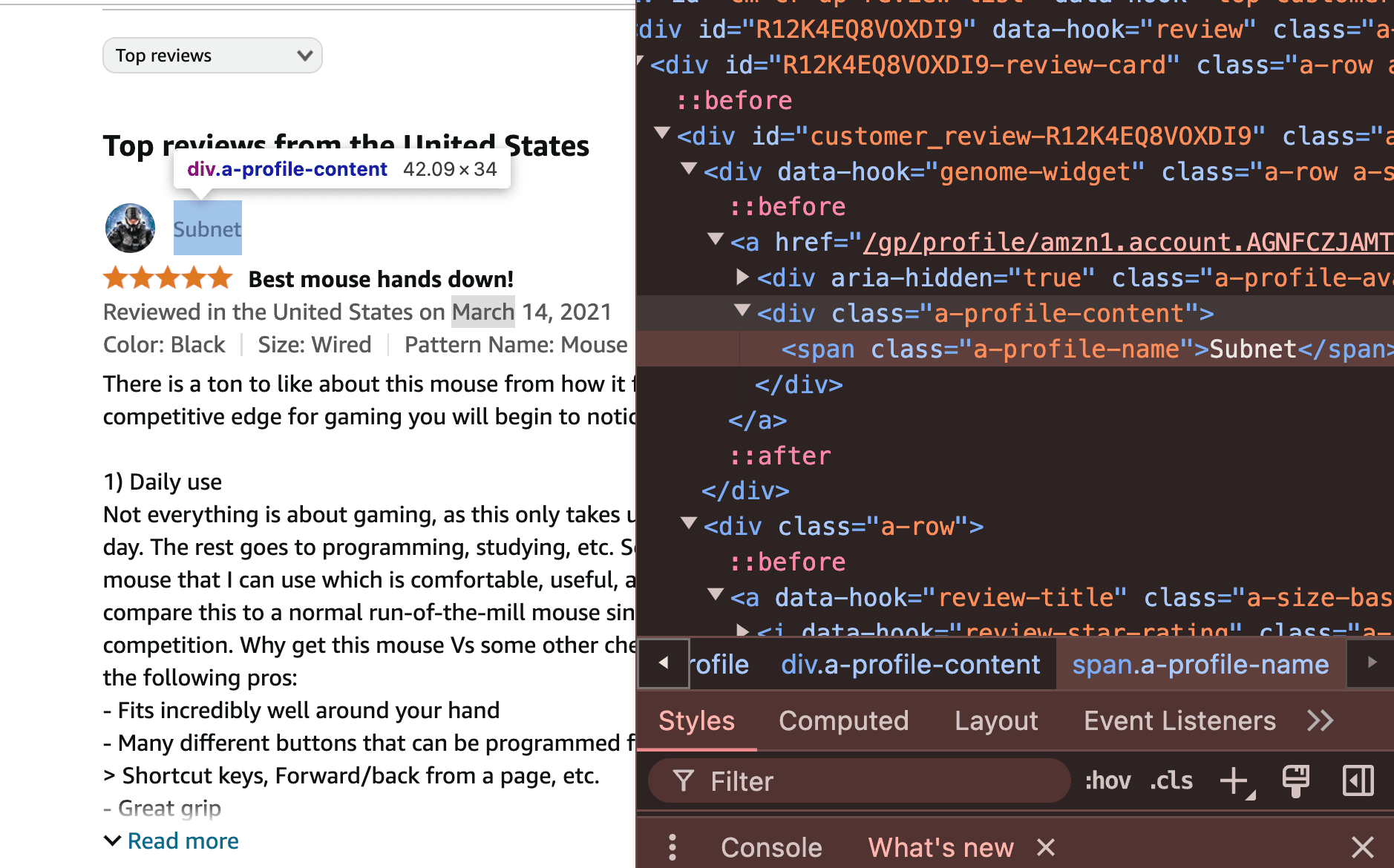
Task: Click the Subnet reviewer avatar image
Action: coord(130,228)
